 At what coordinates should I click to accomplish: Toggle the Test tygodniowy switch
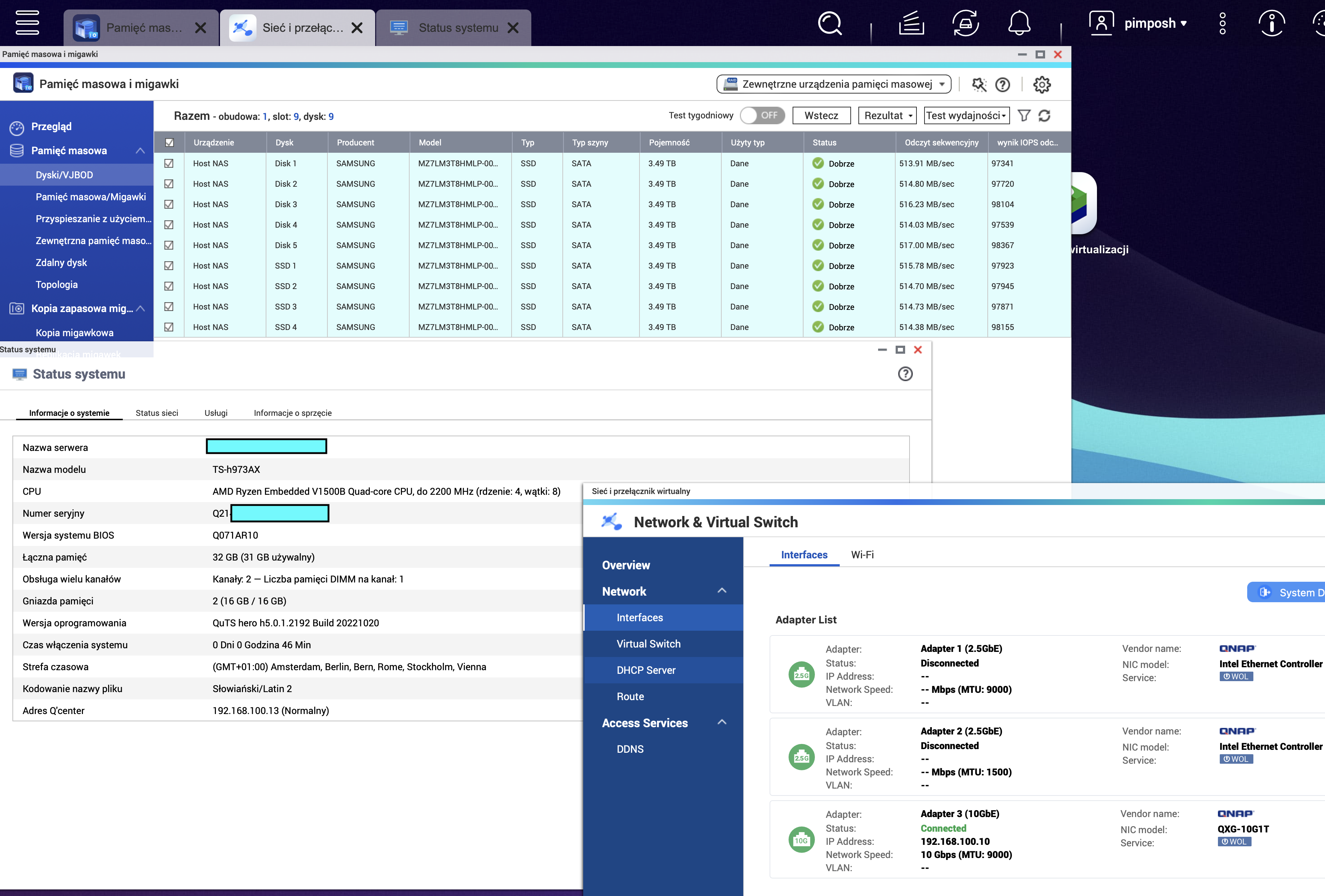[762, 116]
